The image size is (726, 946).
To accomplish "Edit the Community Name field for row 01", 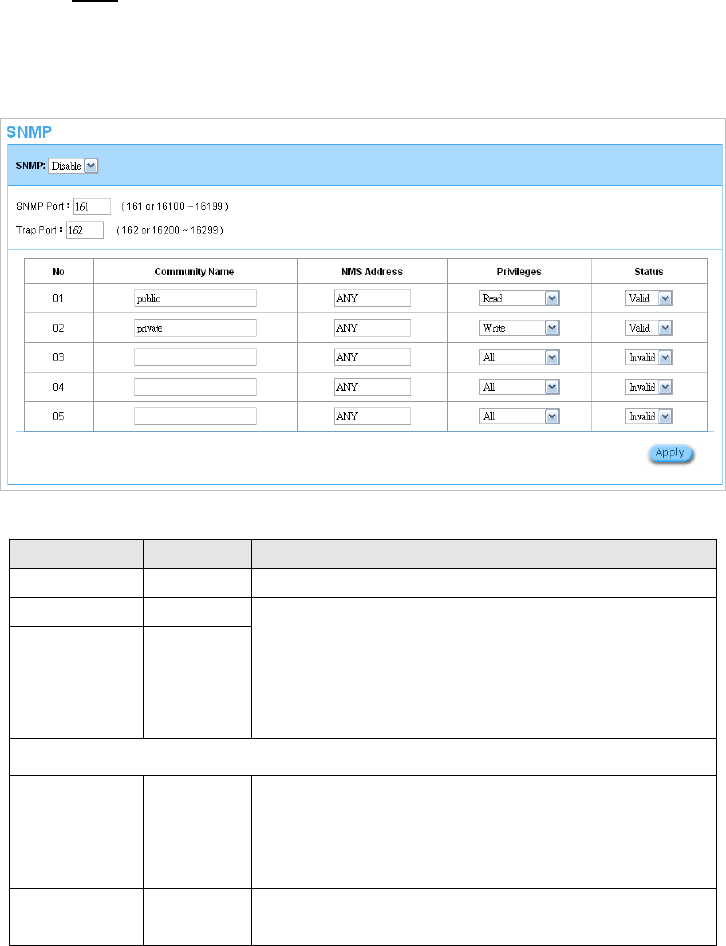I will (195, 298).
